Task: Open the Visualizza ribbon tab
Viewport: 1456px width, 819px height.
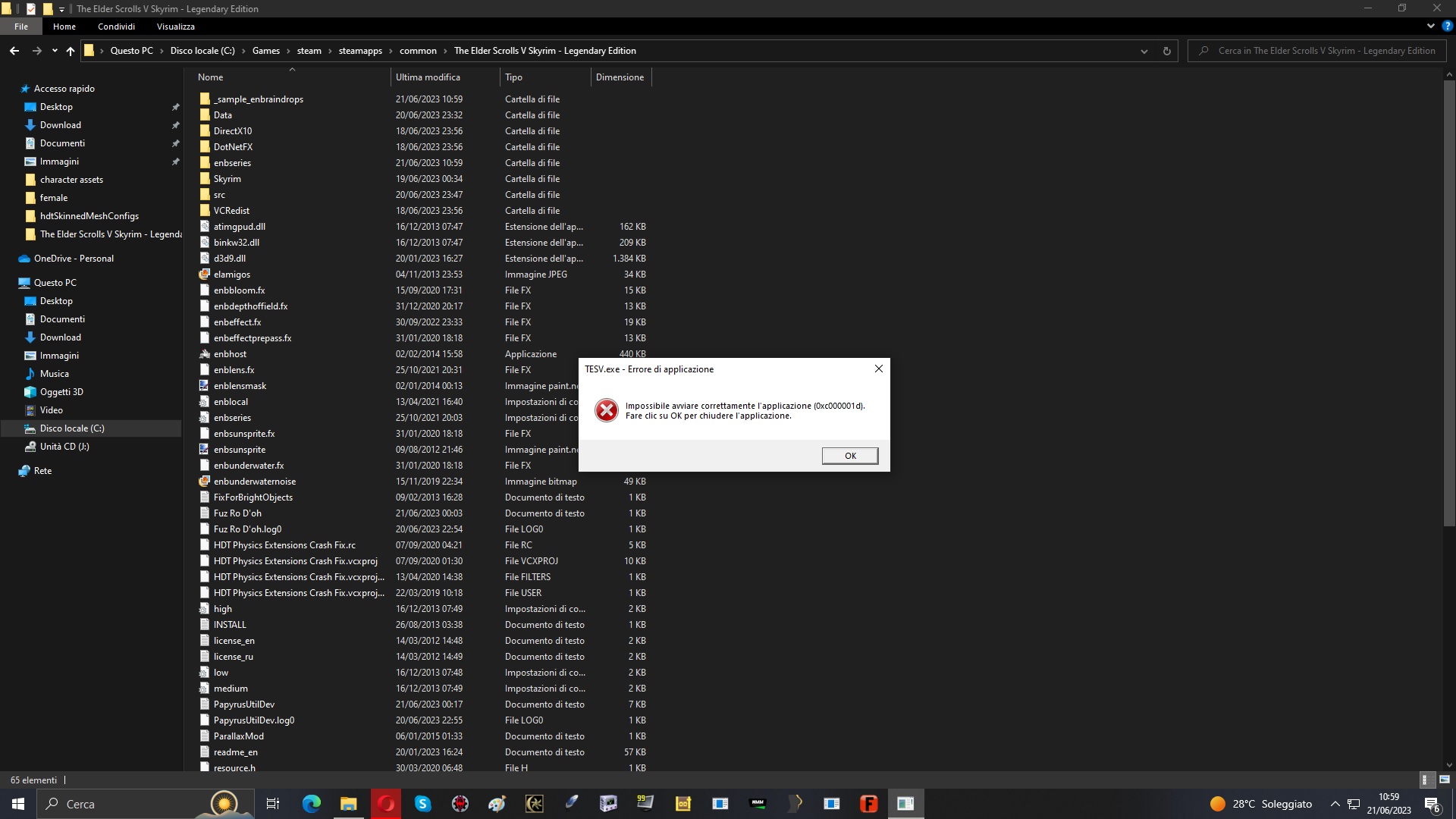Action: (176, 27)
